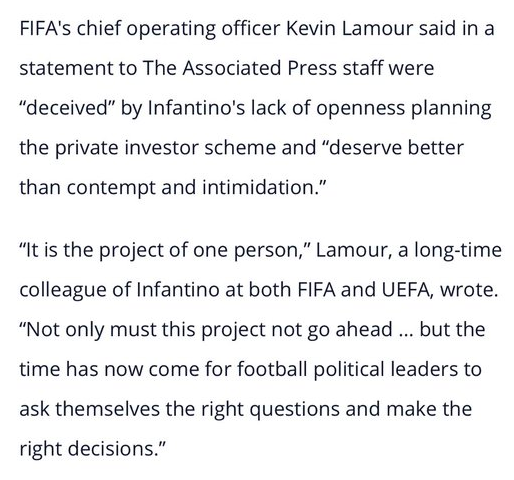Image resolution: width=514 pixels, height=480 pixels.
Task: Click the name "Kevin" in first line
Action: tap(311, 28)
